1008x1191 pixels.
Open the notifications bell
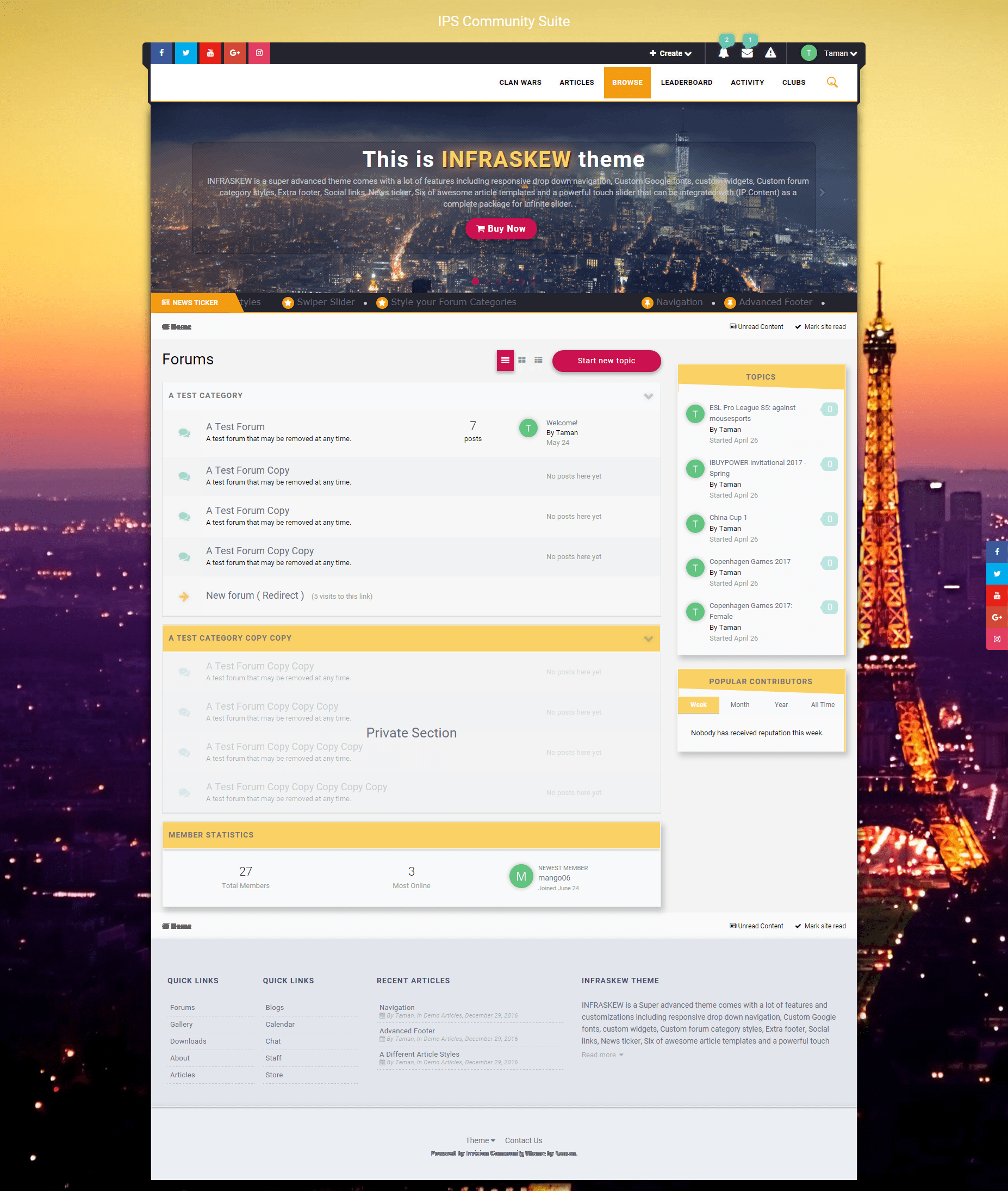tap(724, 53)
